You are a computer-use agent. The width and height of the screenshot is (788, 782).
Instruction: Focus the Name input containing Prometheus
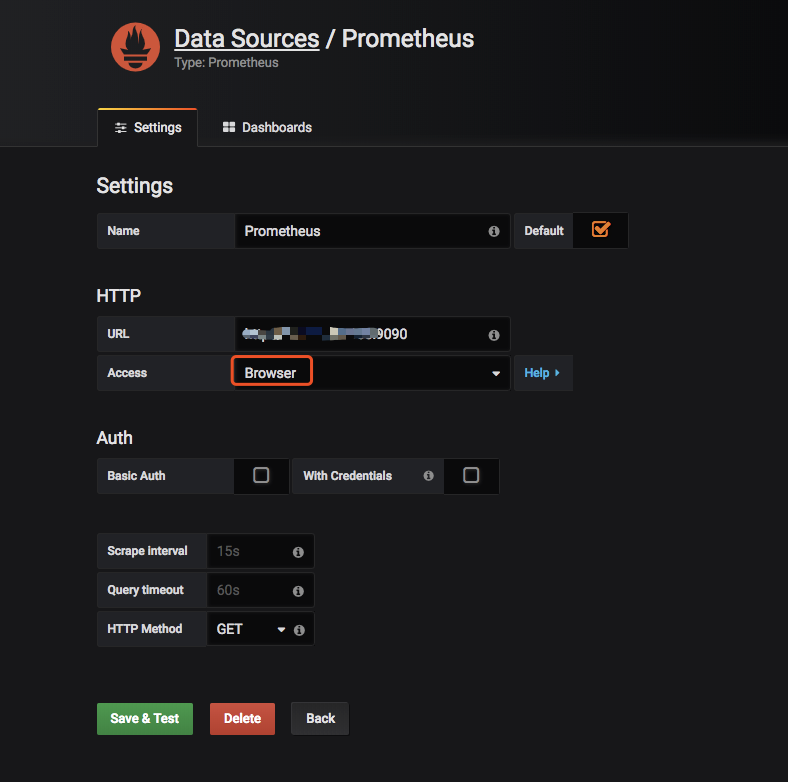point(372,231)
